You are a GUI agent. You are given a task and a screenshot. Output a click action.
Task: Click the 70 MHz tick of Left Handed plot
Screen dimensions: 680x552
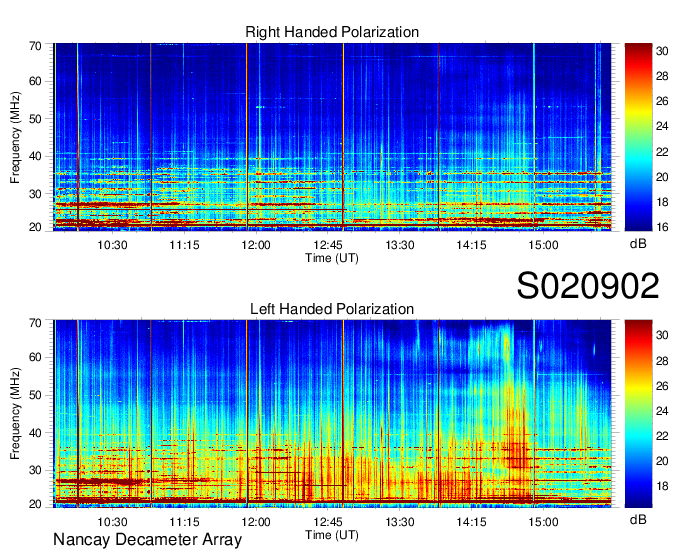coord(35,323)
